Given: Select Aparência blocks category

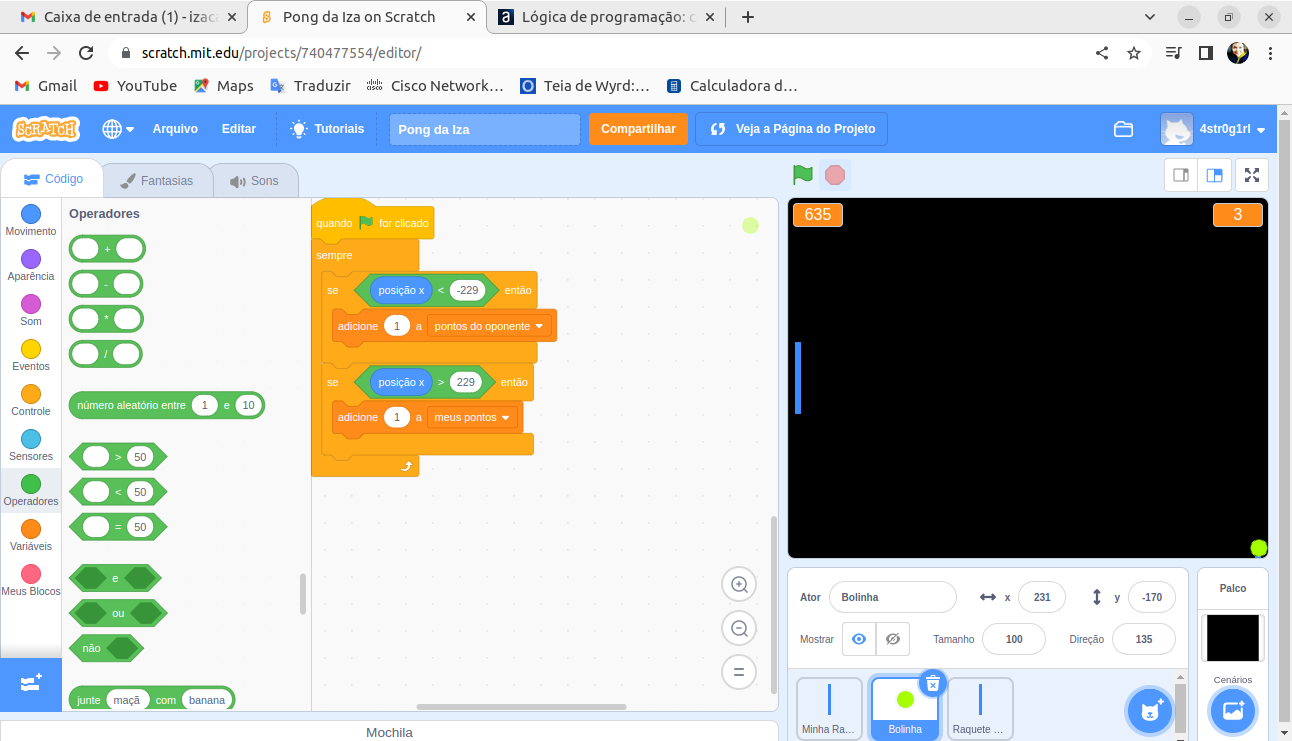Looking at the screenshot, I should tap(31, 265).
